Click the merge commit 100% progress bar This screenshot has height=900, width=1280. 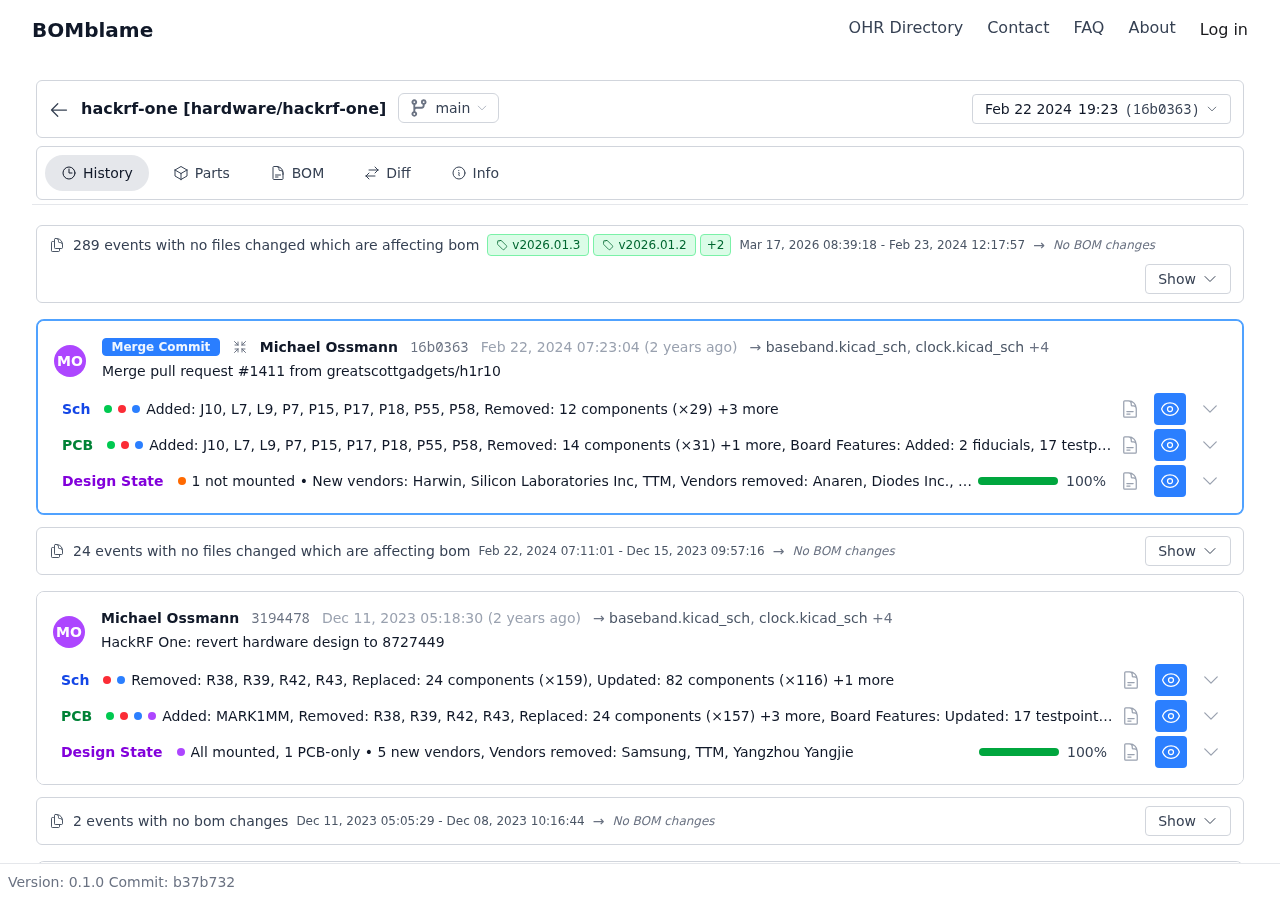pos(1018,481)
